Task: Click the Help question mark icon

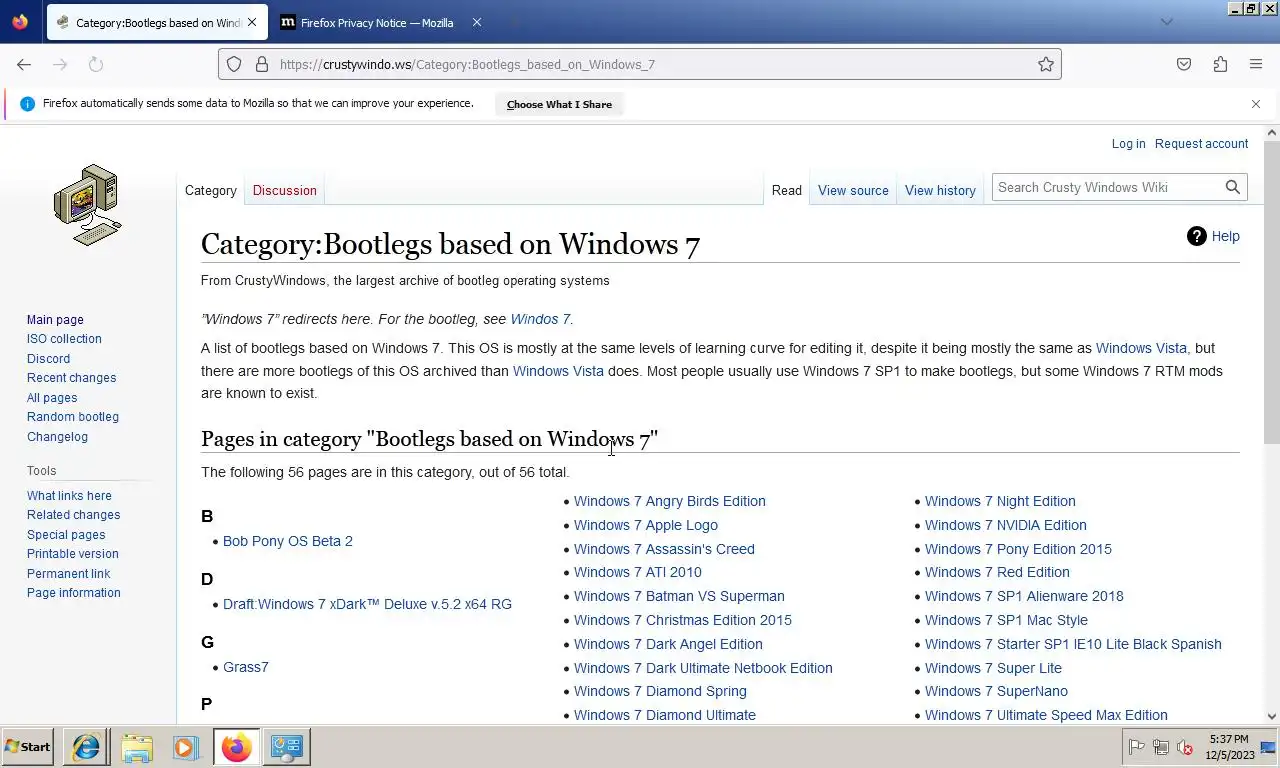Action: tap(1197, 236)
